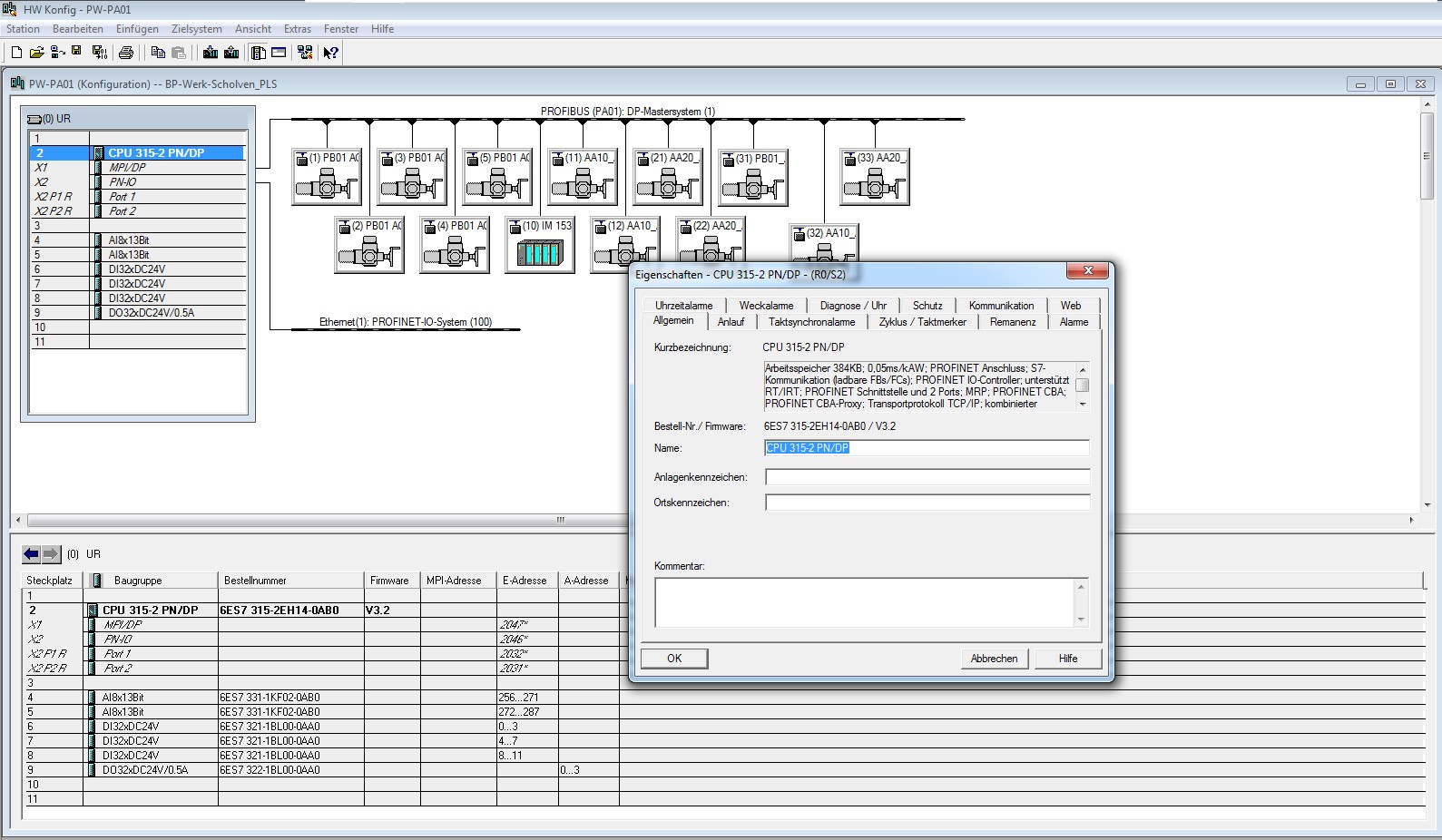Open the hardware catalog toolbar icon
This screenshot has height=840, width=1442.
[x=259, y=53]
